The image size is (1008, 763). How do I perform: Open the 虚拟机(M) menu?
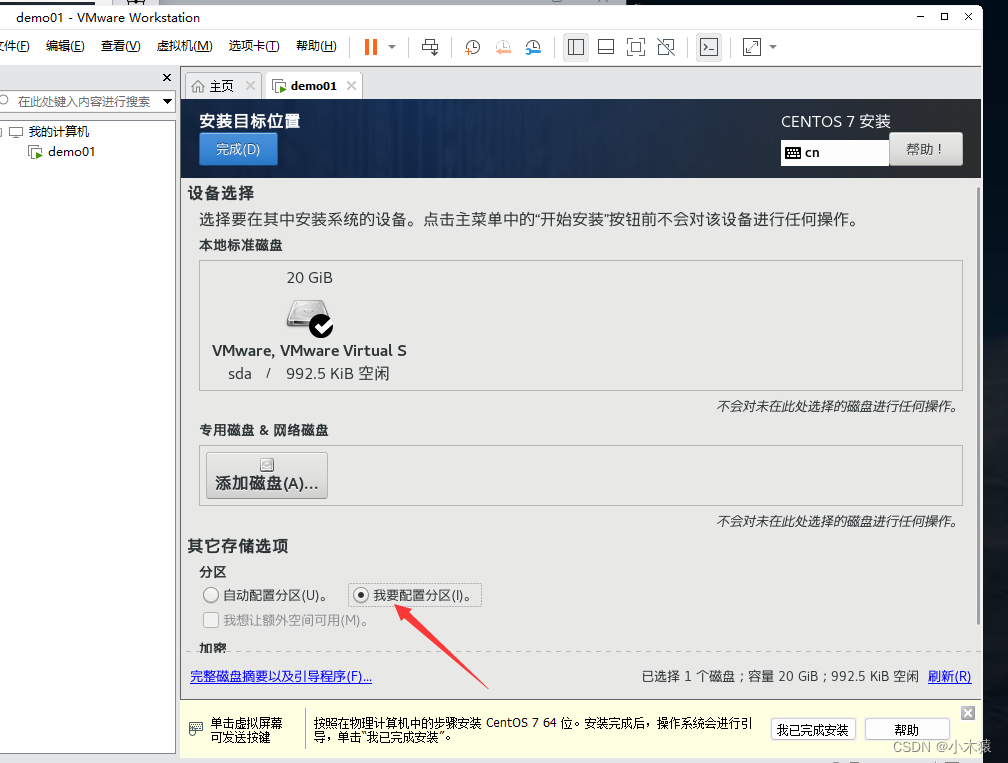coord(184,46)
